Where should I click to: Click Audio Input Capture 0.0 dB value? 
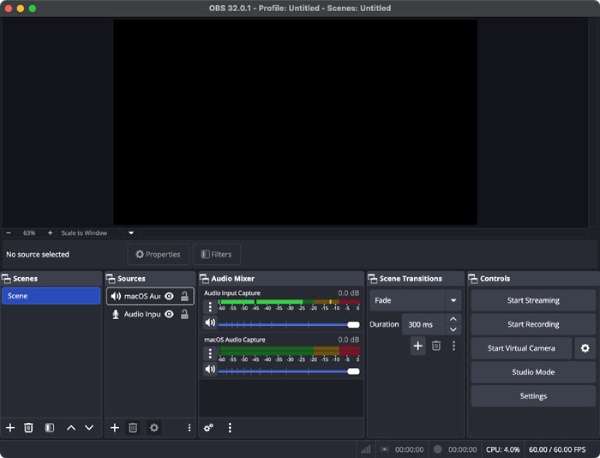tap(348, 293)
